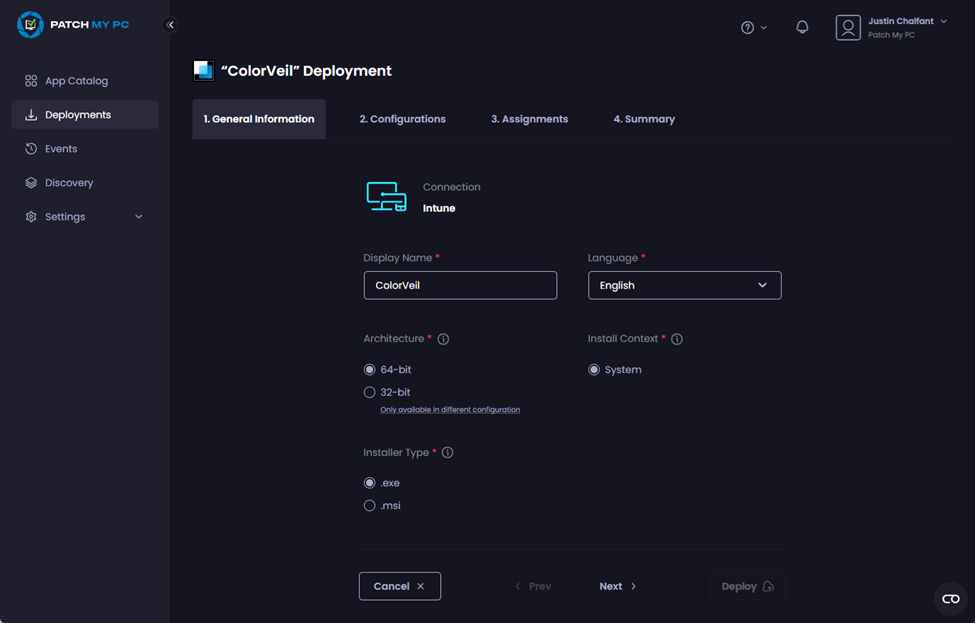Click inside the Display Name field

[460, 285]
